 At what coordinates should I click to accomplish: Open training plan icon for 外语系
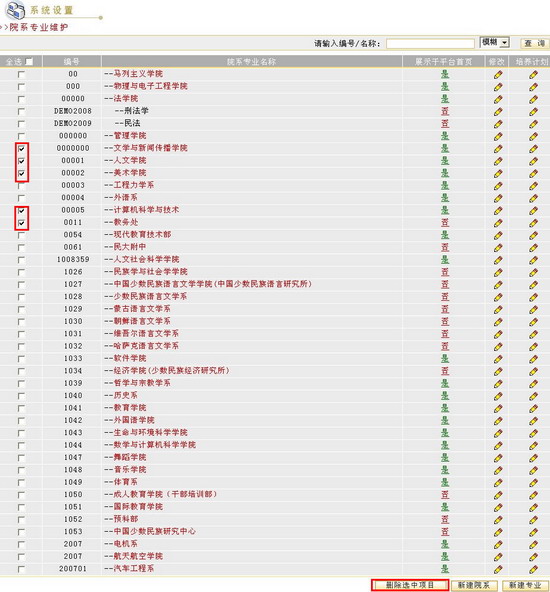533,198
